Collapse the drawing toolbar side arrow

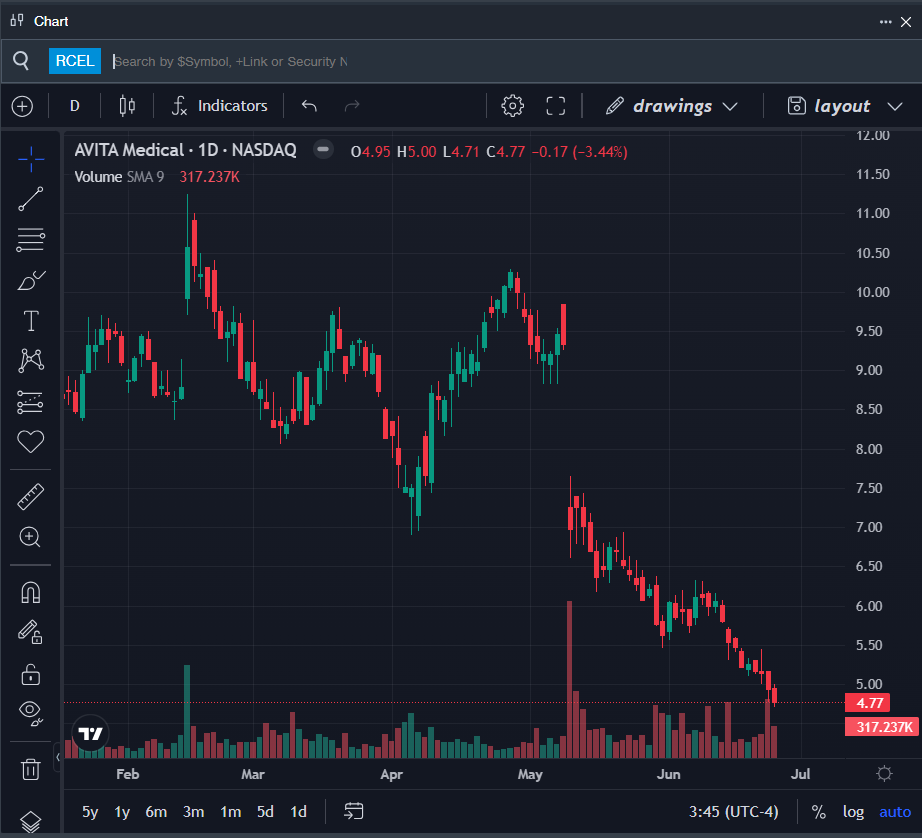point(58,757)
